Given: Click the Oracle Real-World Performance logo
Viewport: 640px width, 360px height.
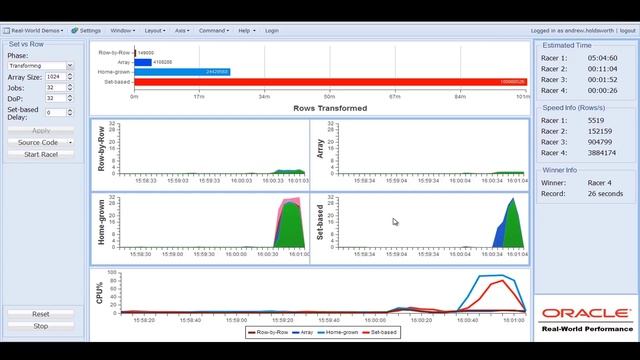Looking at the screenshot, I should [587, 320].
